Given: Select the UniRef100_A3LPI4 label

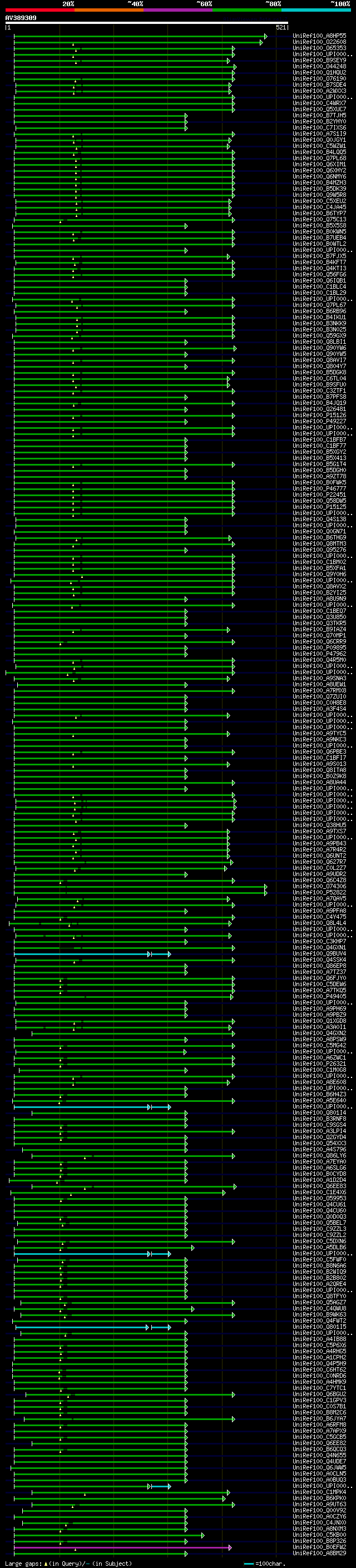Looking at the screenshot, I should click(x=319, y=1131).
